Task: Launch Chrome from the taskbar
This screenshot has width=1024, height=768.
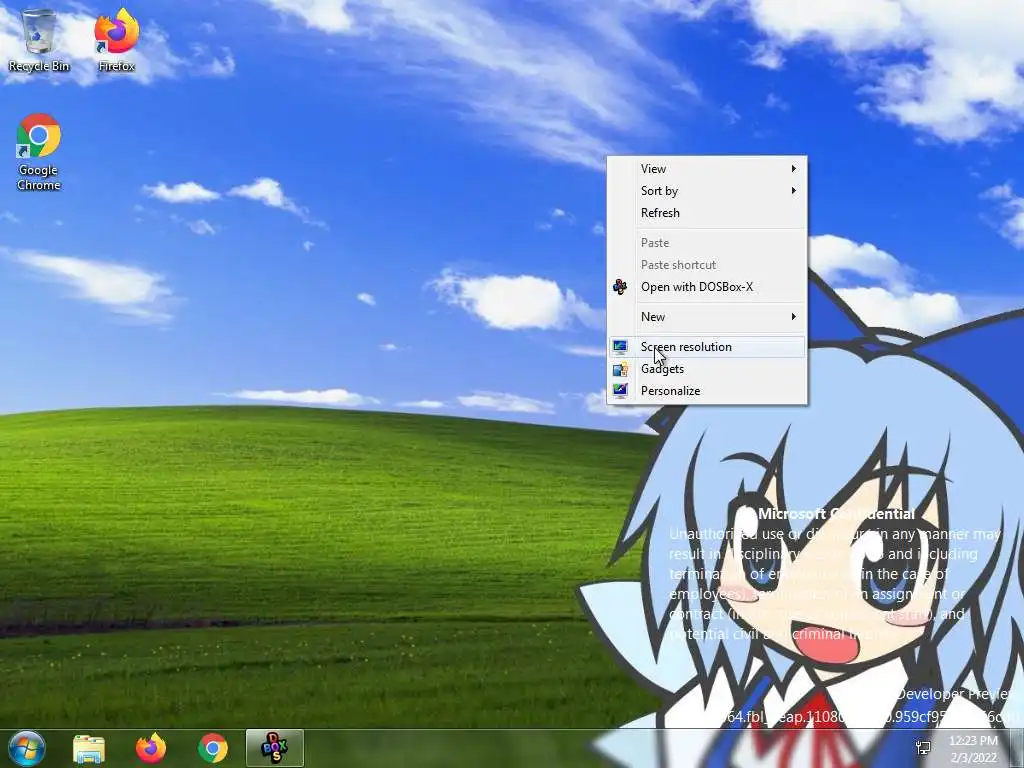Action: pos(213,748)
